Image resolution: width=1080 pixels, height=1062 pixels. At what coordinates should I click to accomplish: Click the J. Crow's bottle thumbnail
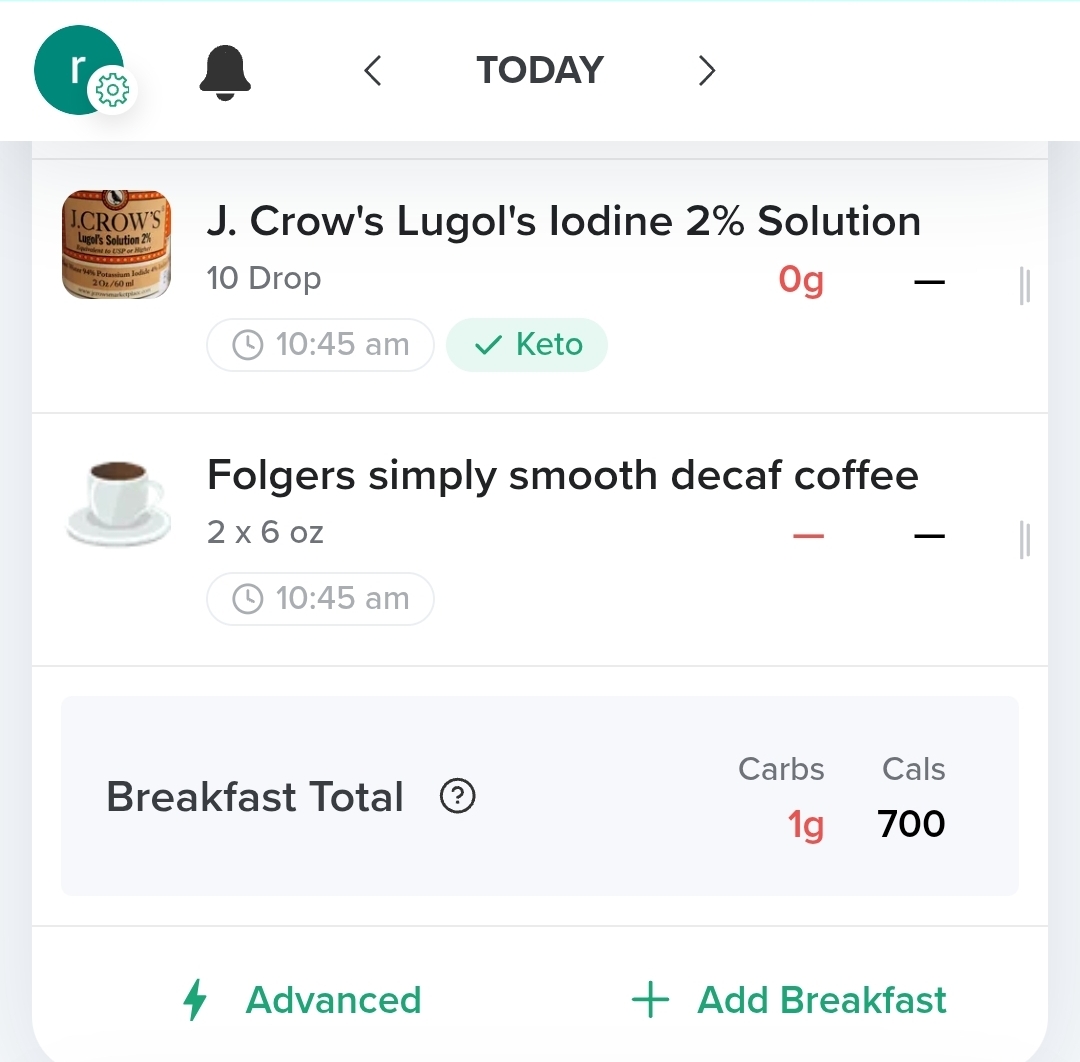pyautogui.click(x=116, y=244)
